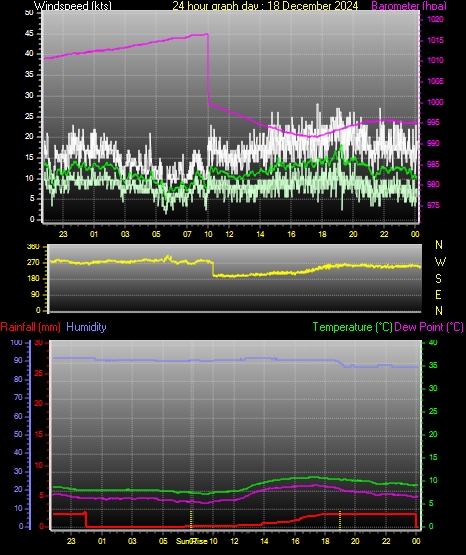Click the Dew Point (°C) legend label
This screenshot has width=466, height=555.
(x=429, y=327)
